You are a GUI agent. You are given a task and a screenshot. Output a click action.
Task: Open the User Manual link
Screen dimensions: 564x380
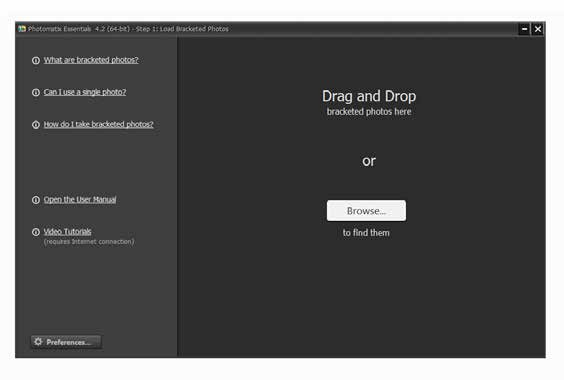click(x=80, y=200)
